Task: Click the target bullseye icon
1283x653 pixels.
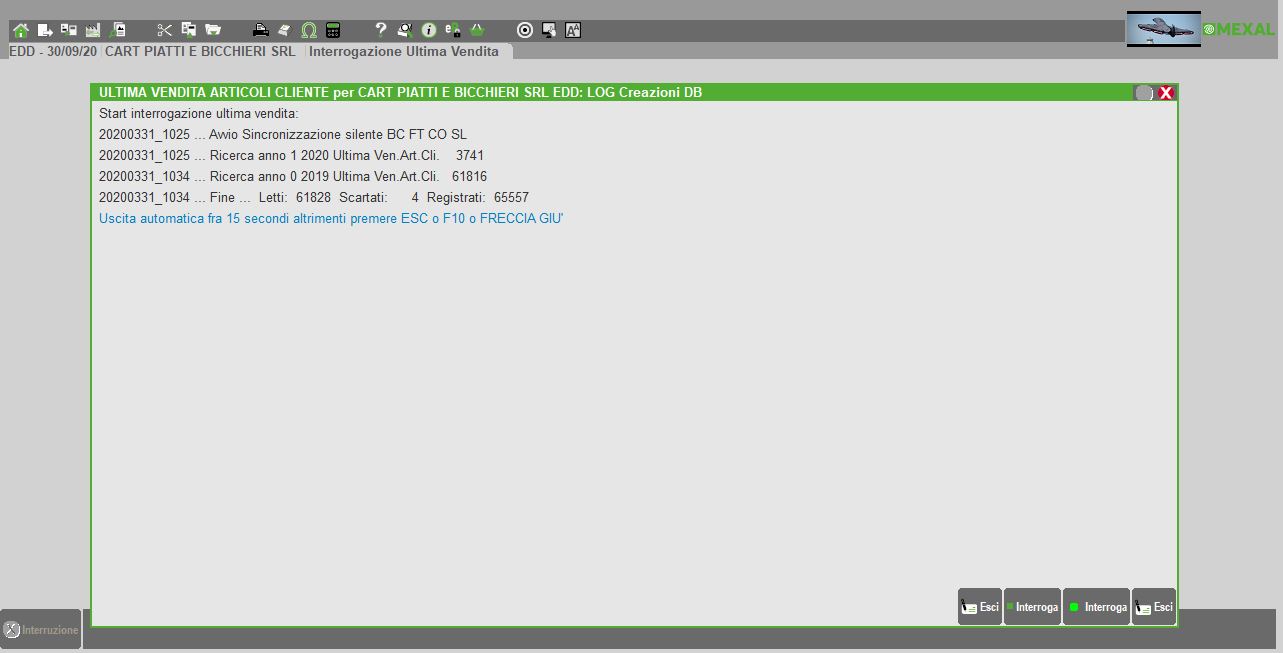Action: coord(525,30)
